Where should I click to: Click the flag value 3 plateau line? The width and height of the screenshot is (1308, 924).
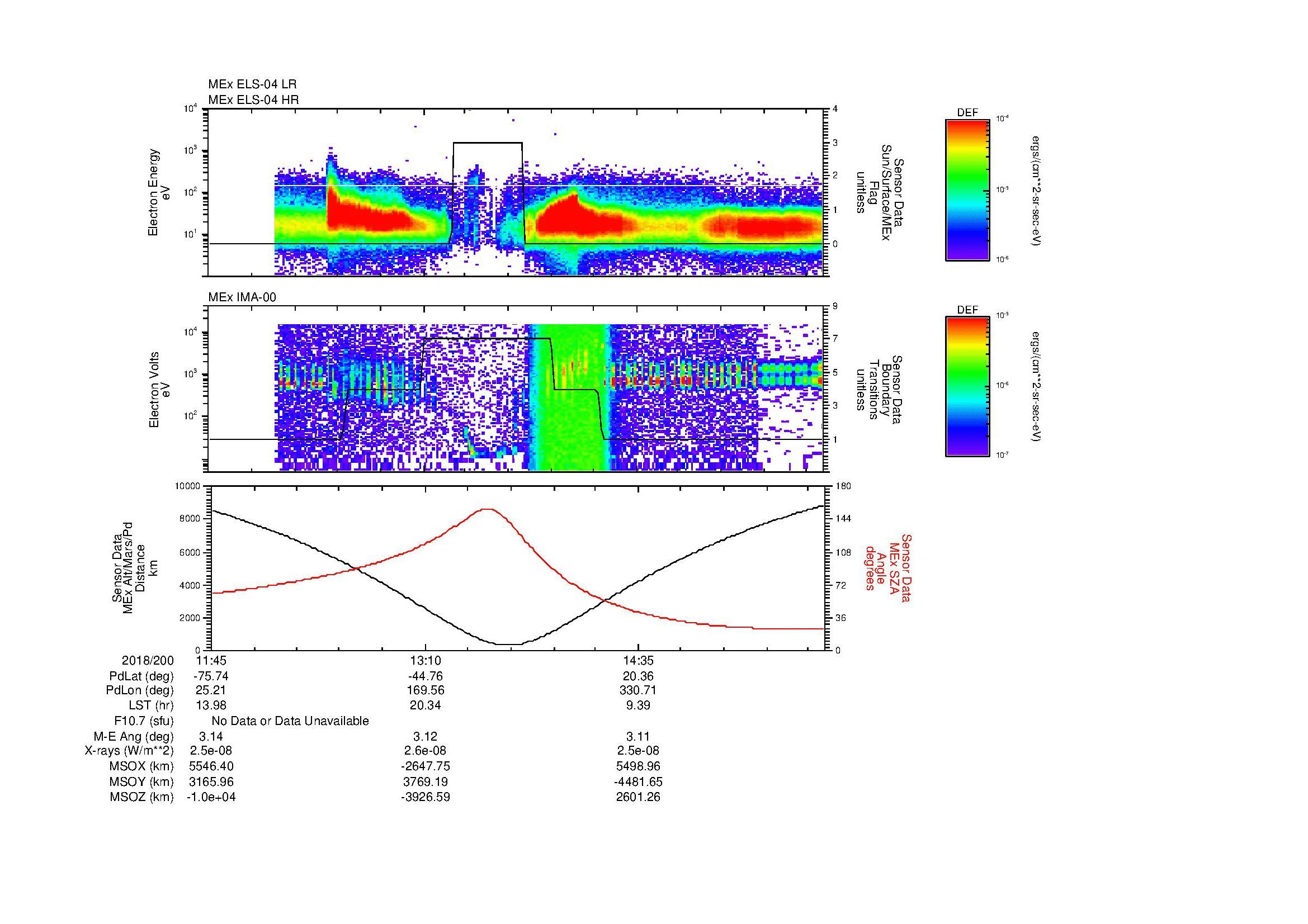pos(488,143)
